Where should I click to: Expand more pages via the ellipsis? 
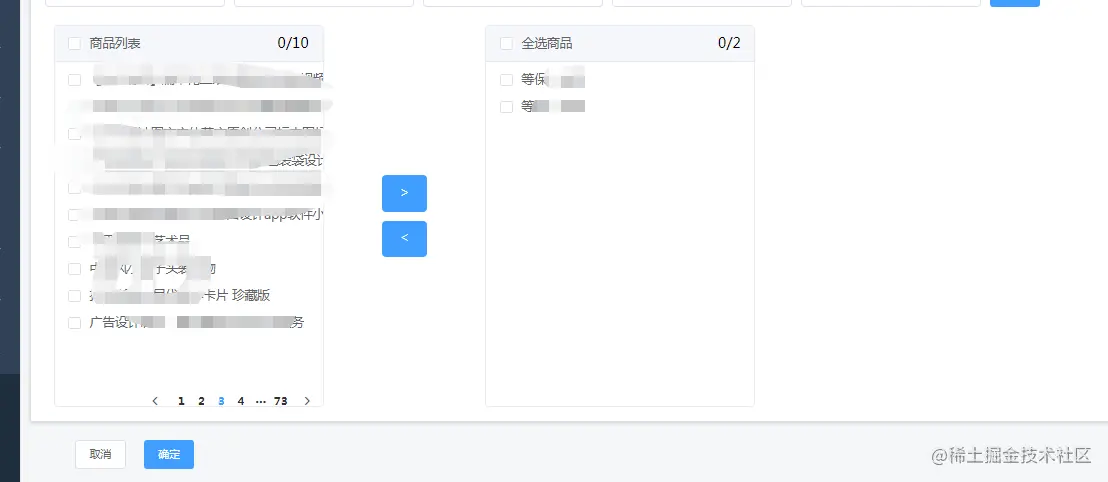(261, 401)
